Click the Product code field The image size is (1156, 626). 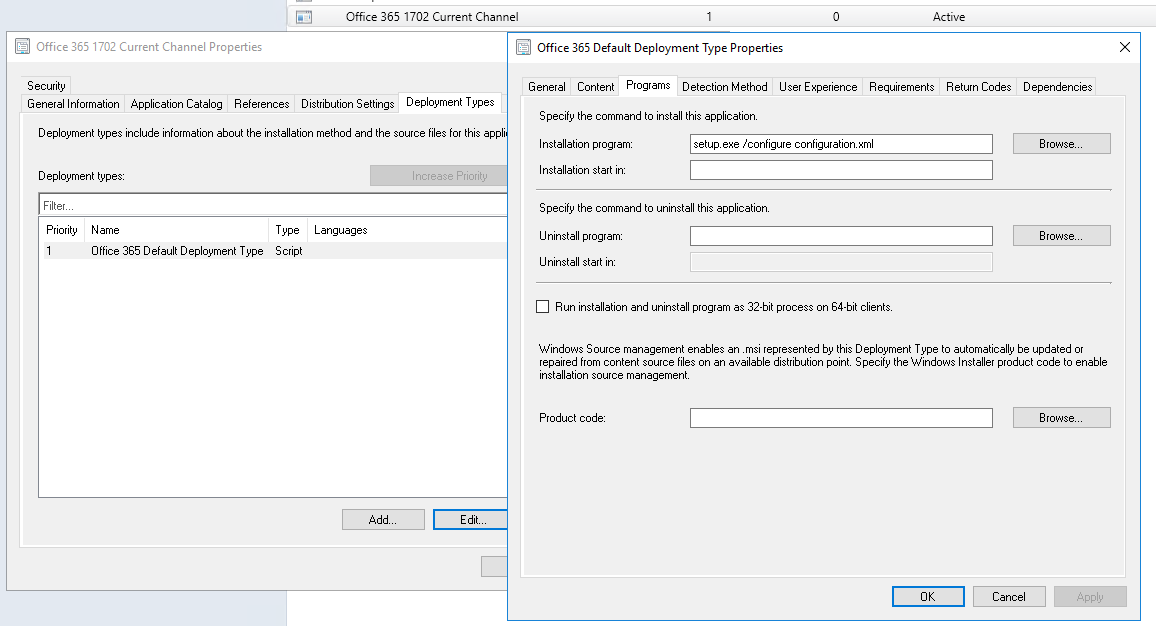[x=841, y=418]
